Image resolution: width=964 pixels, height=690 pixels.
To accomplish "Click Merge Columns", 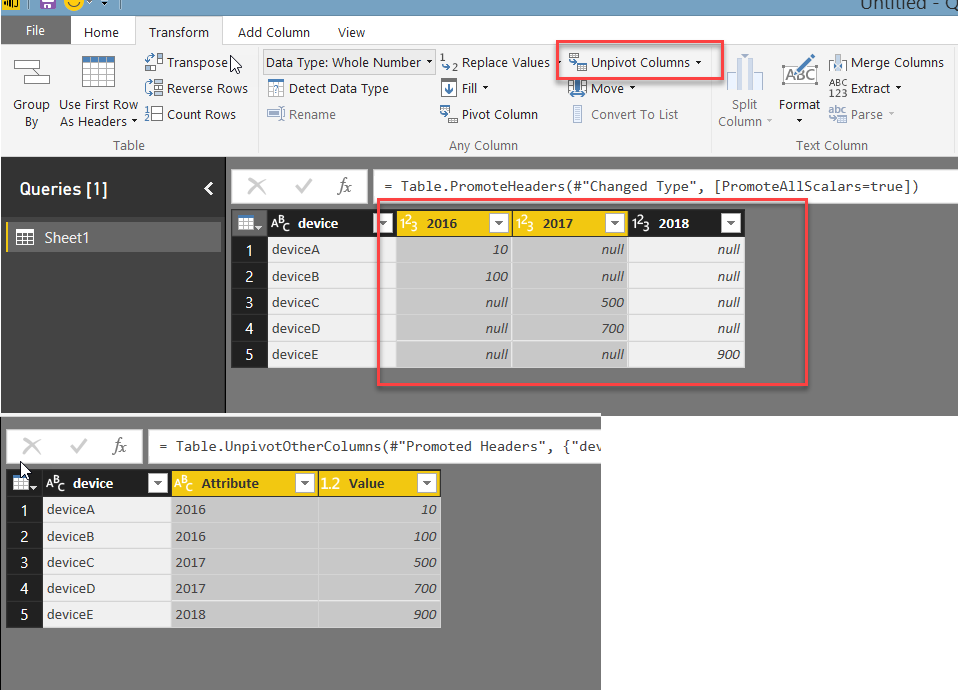I will 886,62.
